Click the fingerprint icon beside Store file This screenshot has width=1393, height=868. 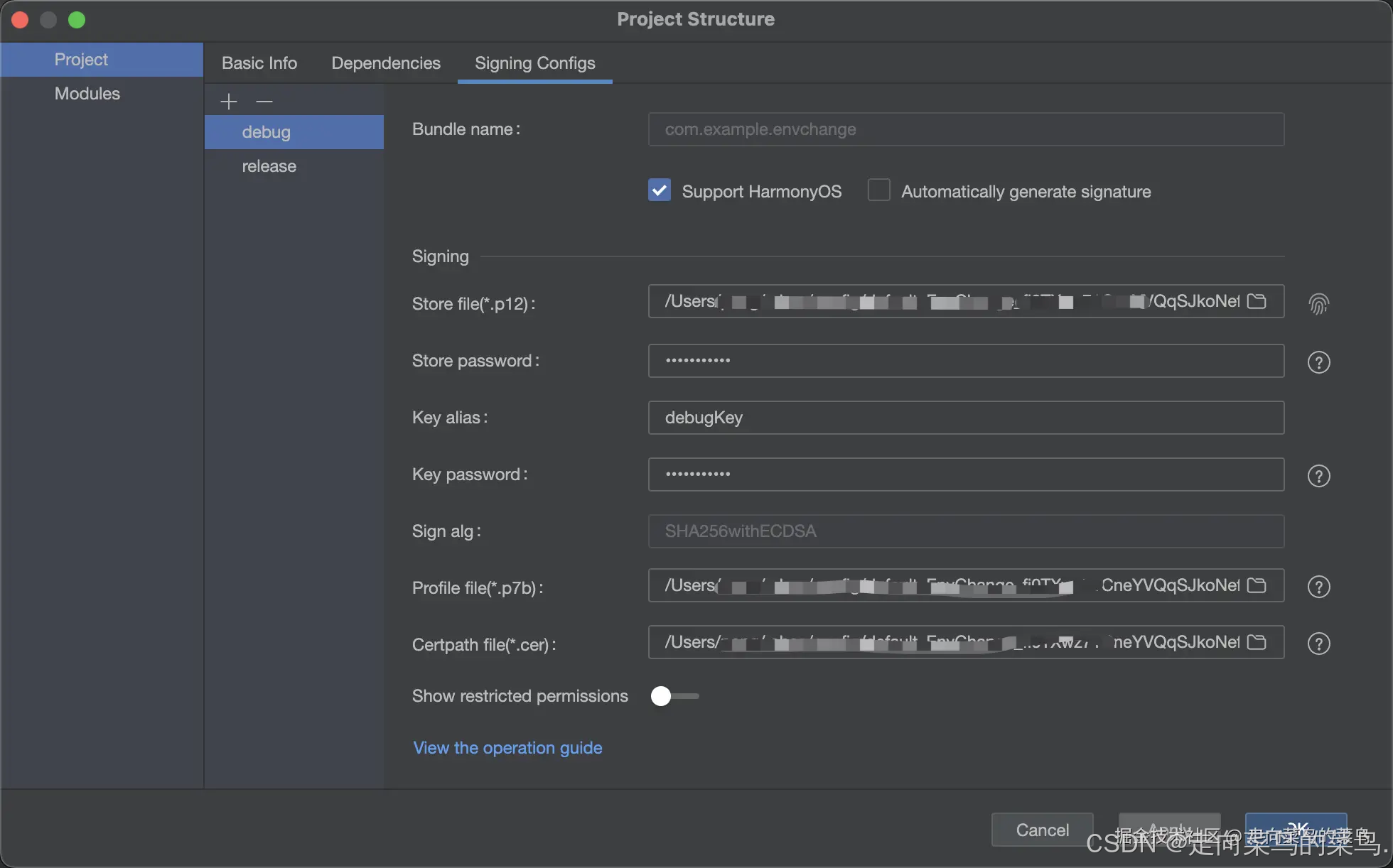1318,304
